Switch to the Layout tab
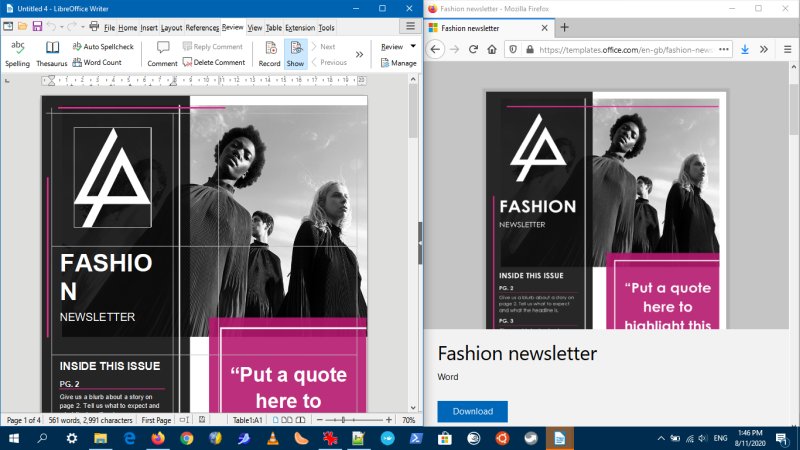 tap(171, 28)
